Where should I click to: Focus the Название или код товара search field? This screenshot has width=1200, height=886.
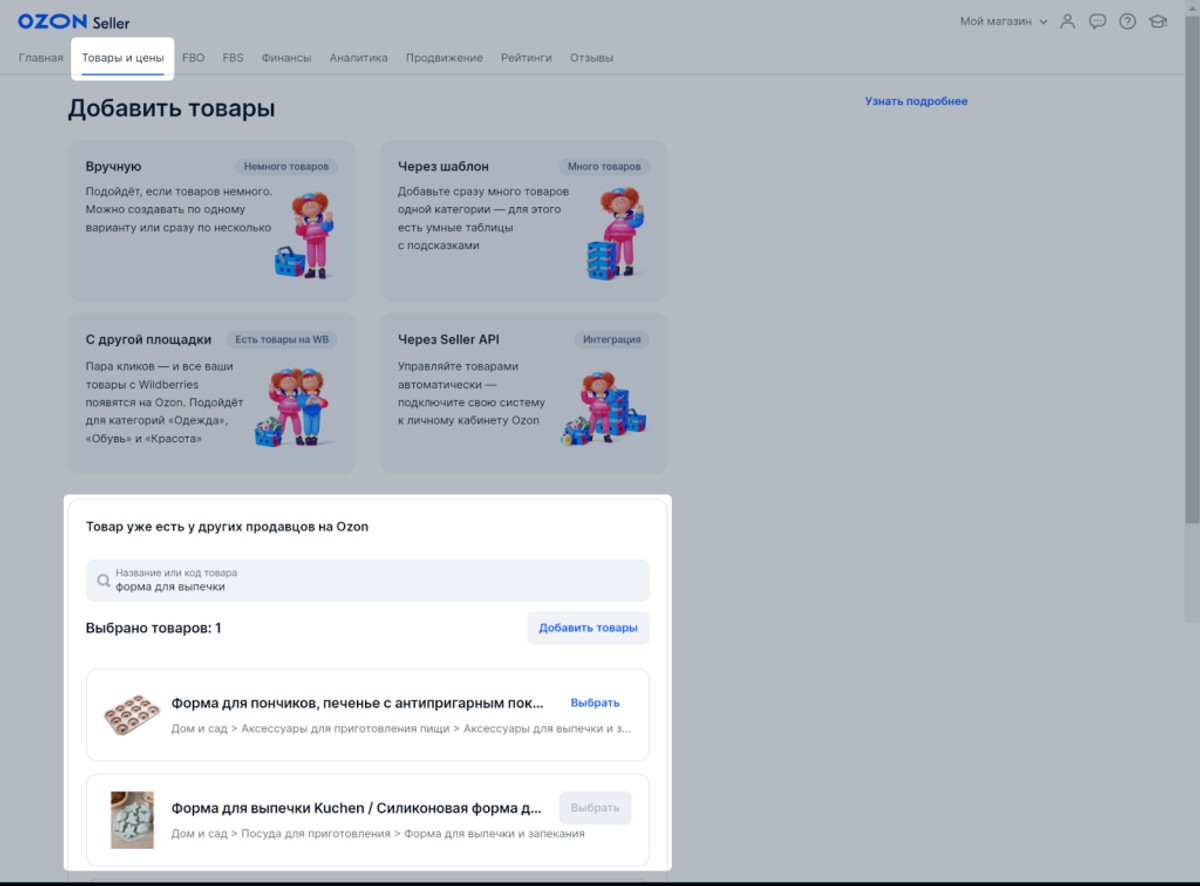tap(368, 580)
